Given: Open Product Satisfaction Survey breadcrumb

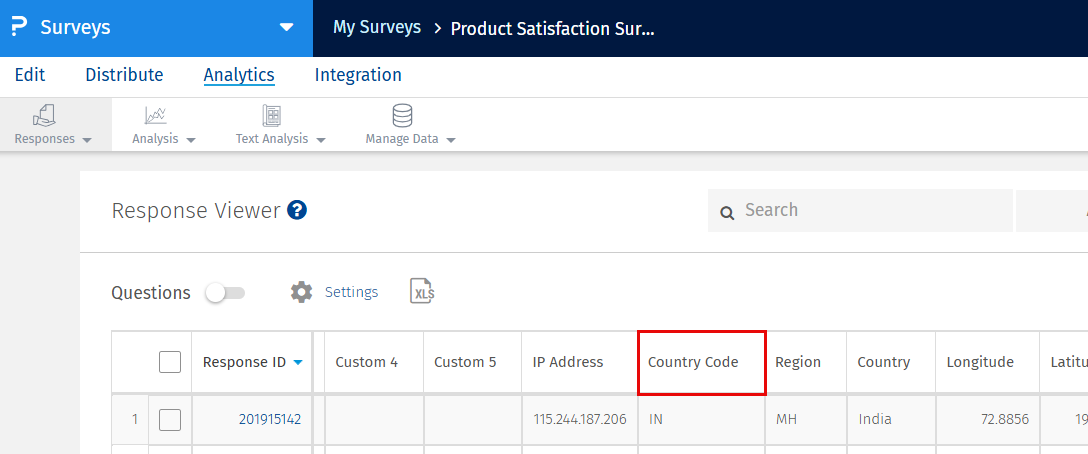Looking at the screenshot, I should (x=552, y=28).
